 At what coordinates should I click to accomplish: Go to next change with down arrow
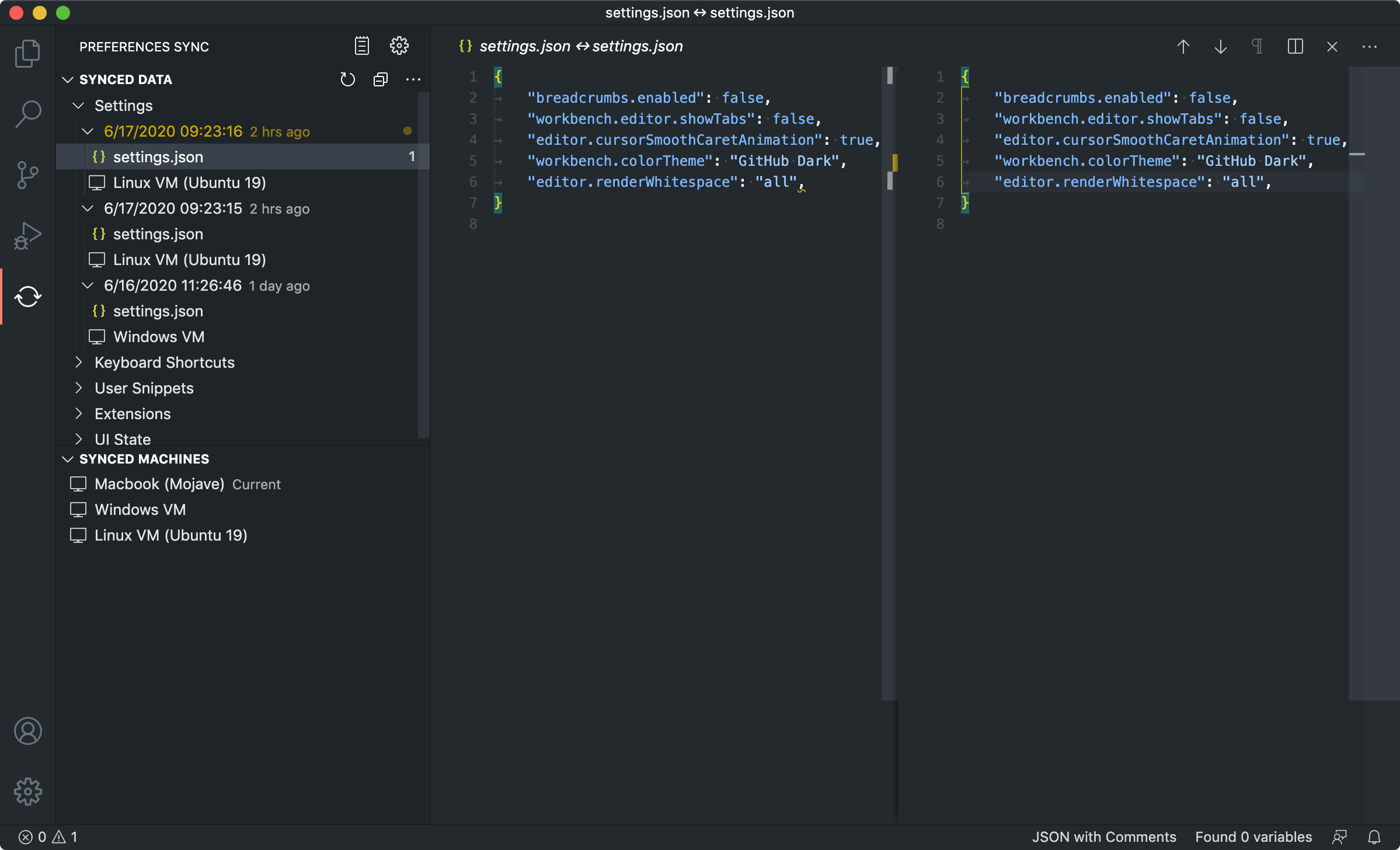pyautogui.click(x=1220, y=47)
